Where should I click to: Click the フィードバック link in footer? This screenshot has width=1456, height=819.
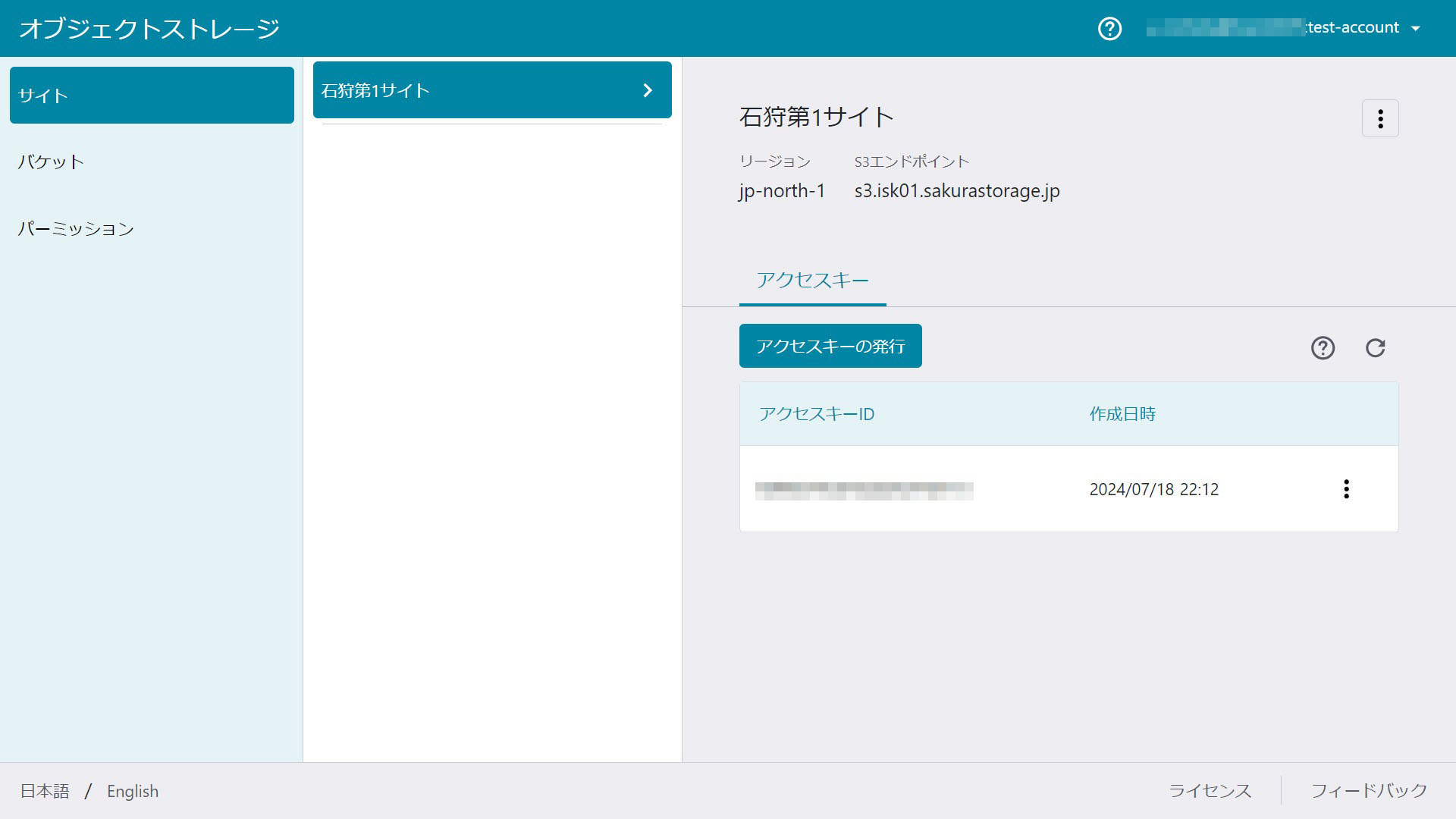click(x=1369, y=791)
